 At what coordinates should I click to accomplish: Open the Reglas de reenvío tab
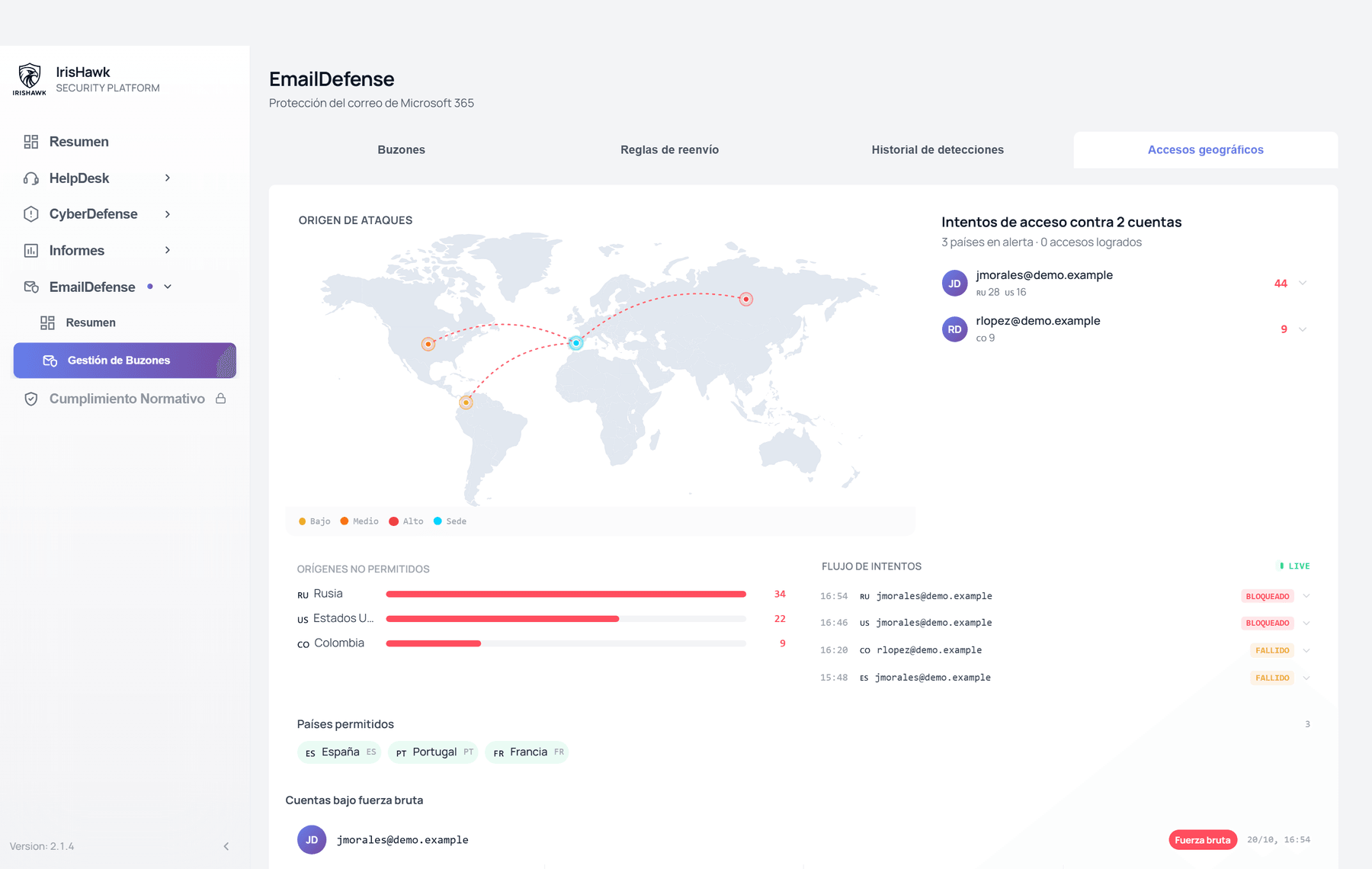669,150
